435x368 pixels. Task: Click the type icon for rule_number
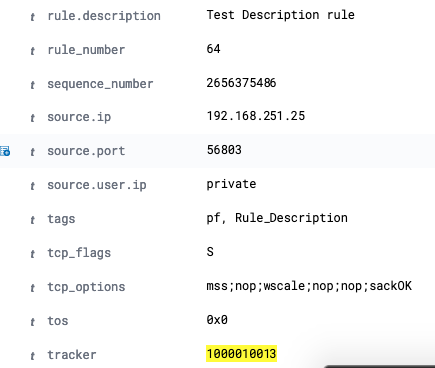click(x=32, y=51)
